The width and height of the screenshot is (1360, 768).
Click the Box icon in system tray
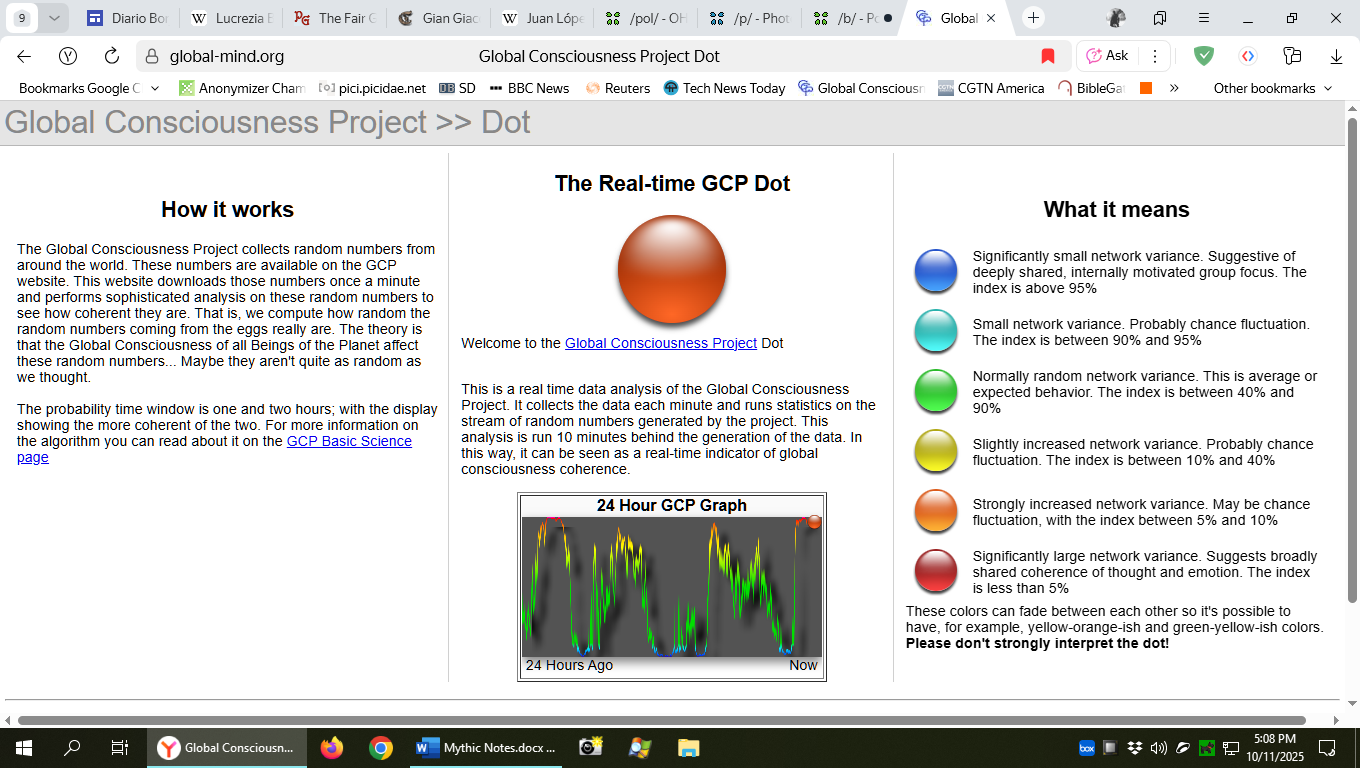[1087, 747]
